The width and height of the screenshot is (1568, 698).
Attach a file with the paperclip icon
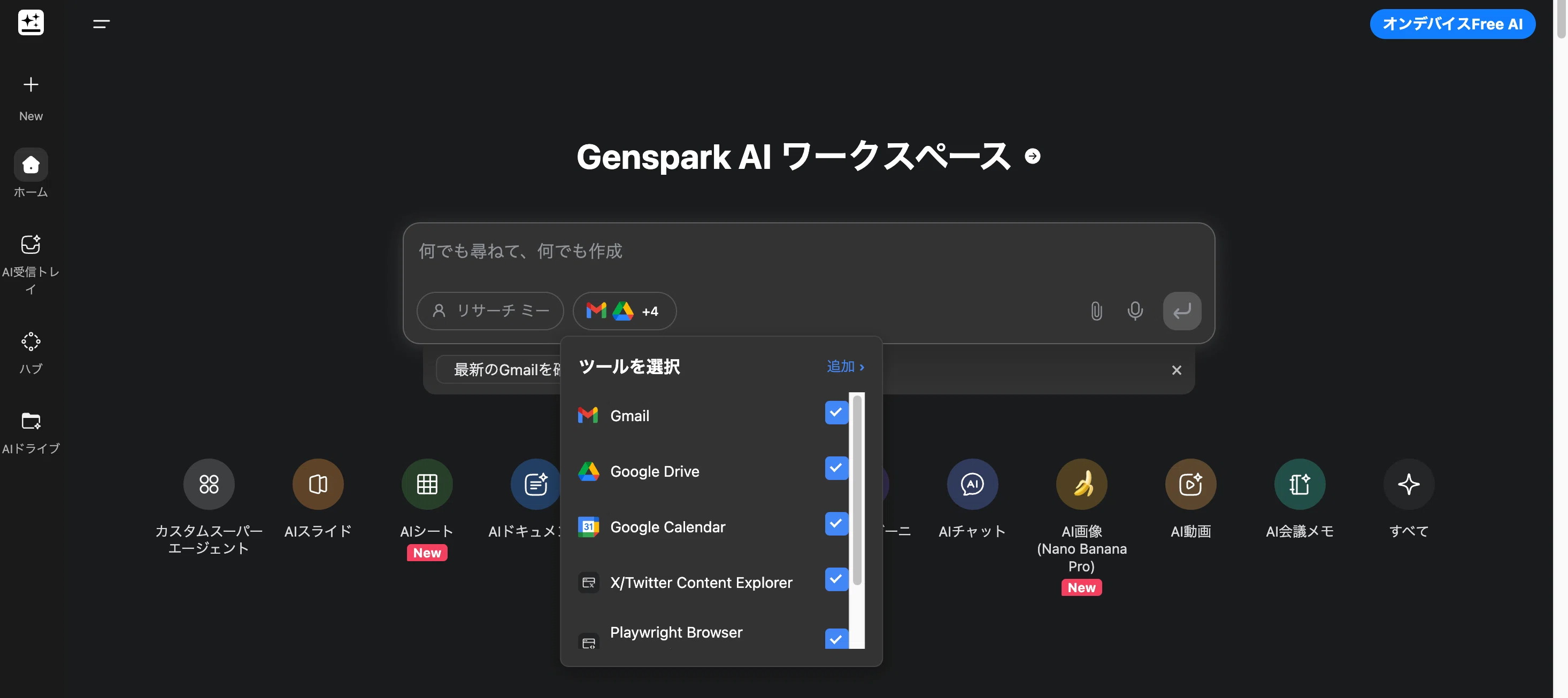[1096, 311]
